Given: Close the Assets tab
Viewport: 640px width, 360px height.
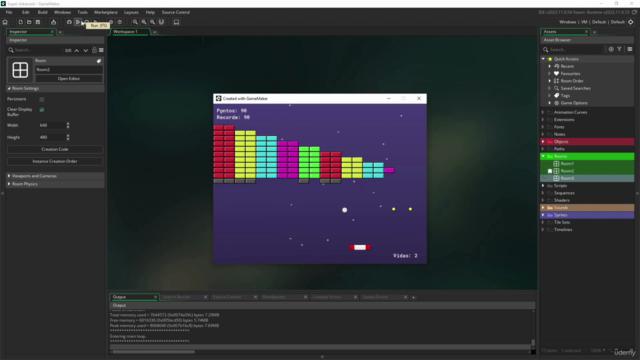Looking at the screenshot, I should point(587,32).
